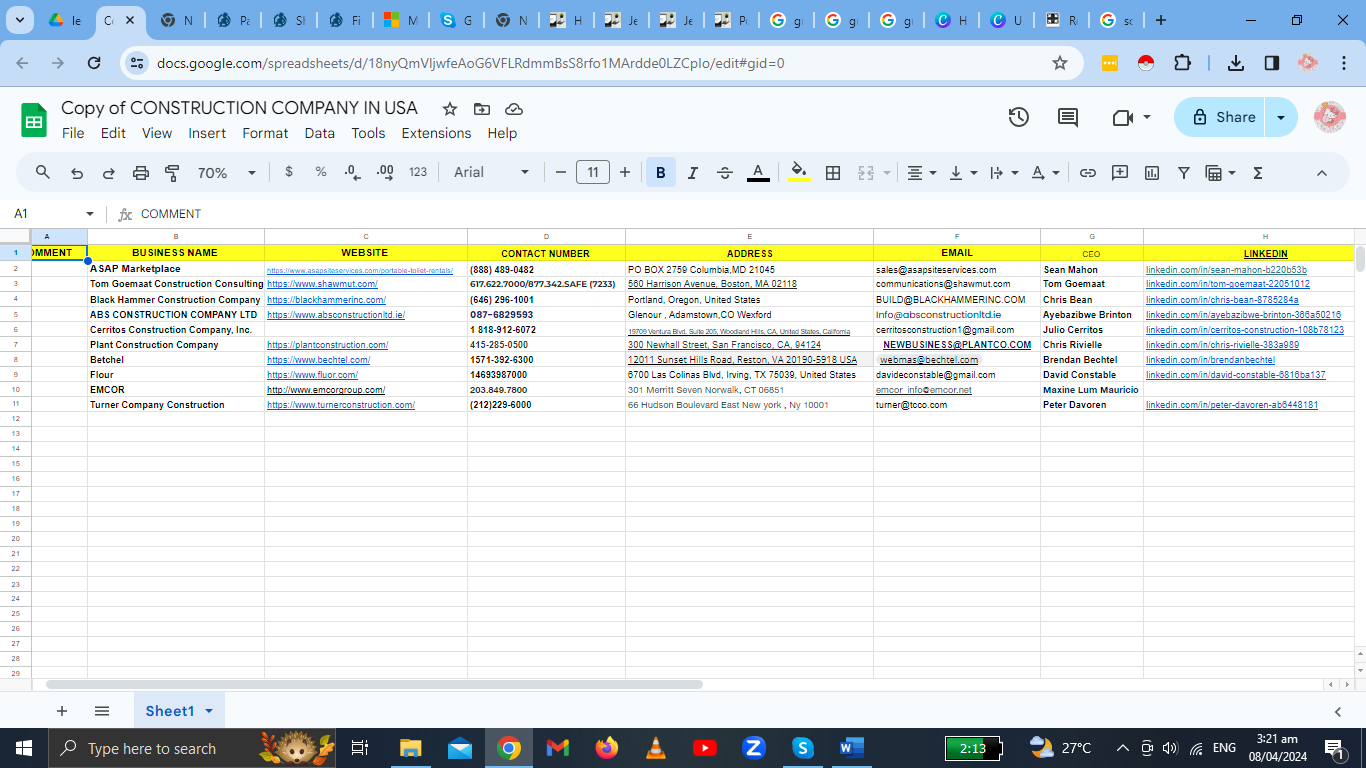
Task: Check the cloud document status
Action: pyautogui.click(x=514, y=109)
